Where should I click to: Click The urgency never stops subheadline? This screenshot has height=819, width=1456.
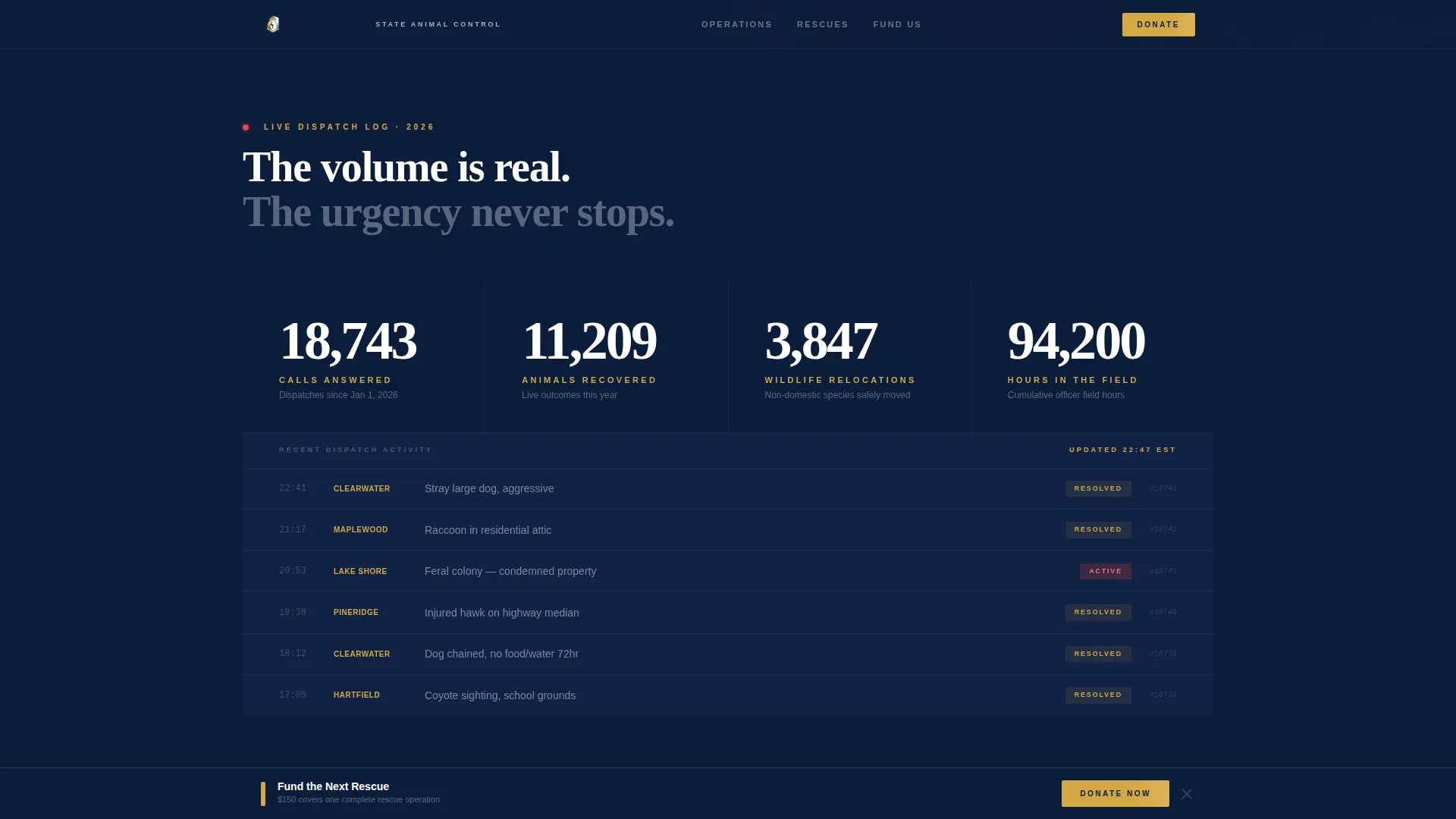pos(458,212)
